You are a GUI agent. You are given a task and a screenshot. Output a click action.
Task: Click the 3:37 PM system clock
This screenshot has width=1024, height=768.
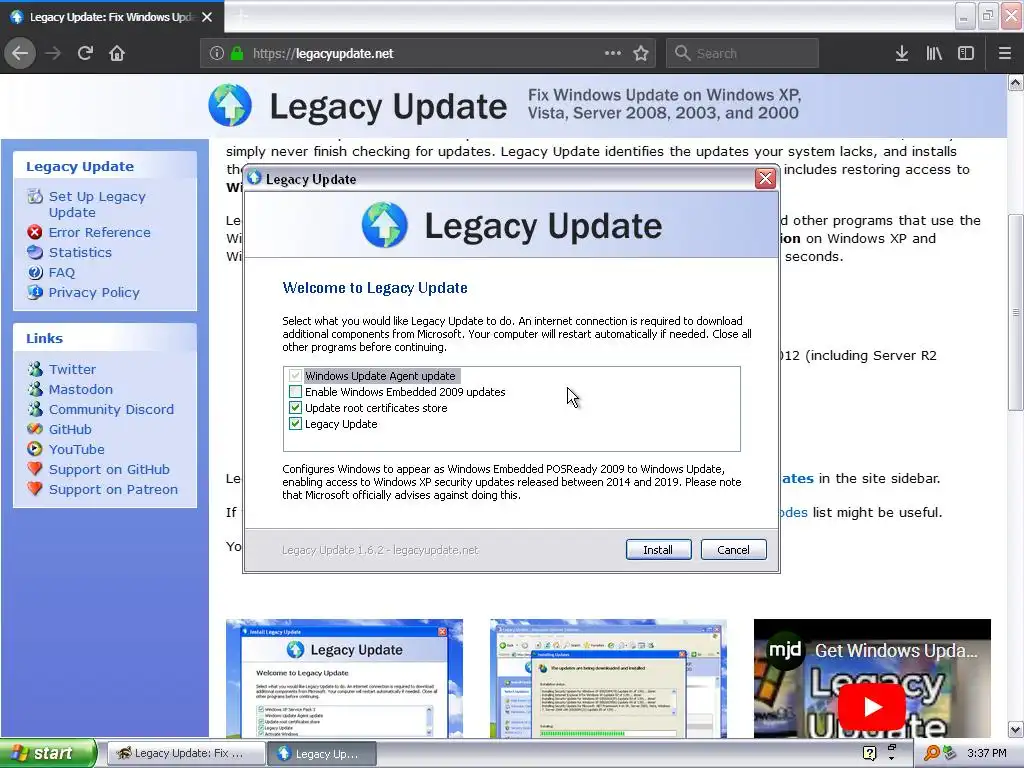[x=987, y=754]
